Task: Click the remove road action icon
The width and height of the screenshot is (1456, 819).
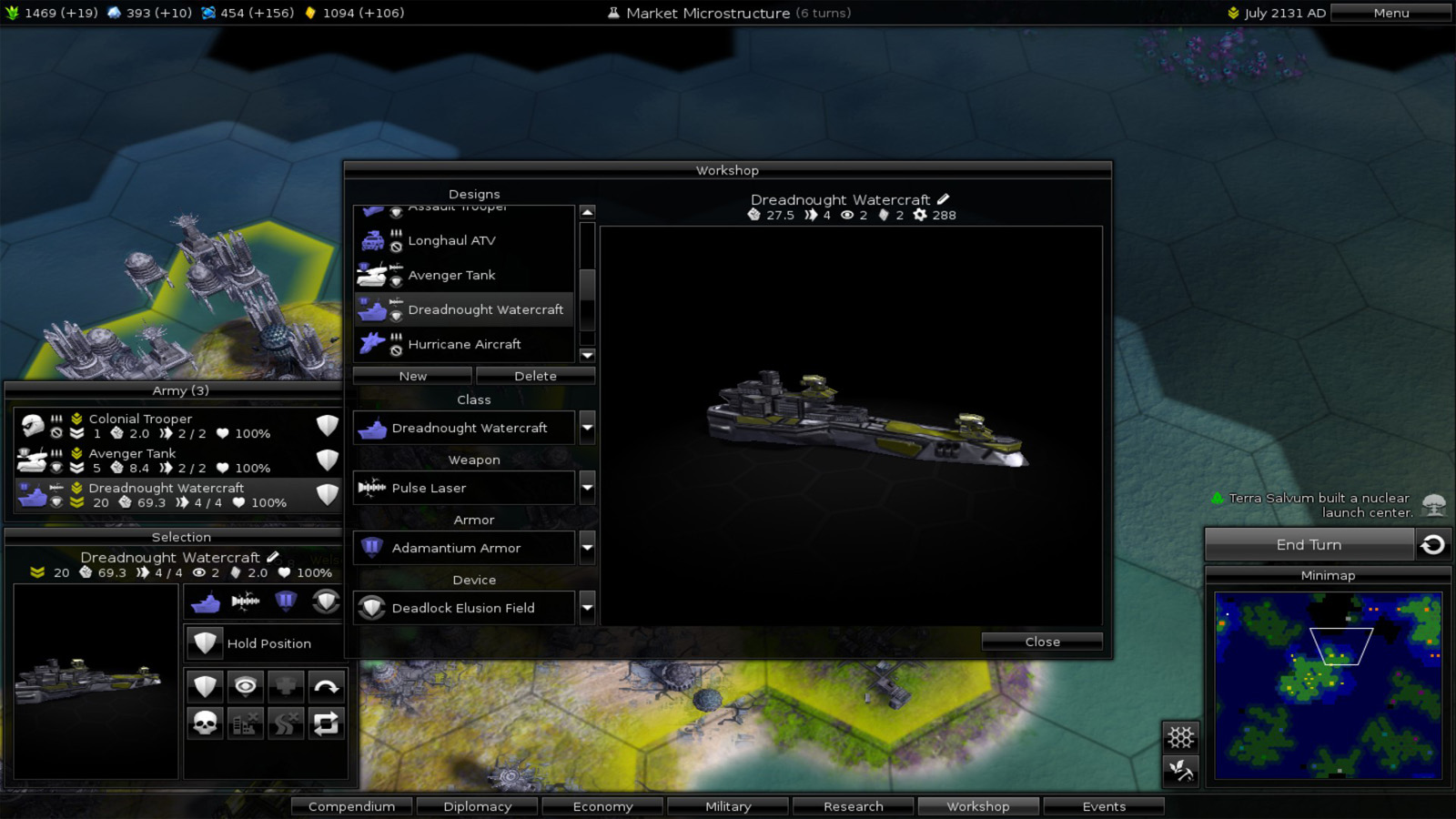Action: 285,723
